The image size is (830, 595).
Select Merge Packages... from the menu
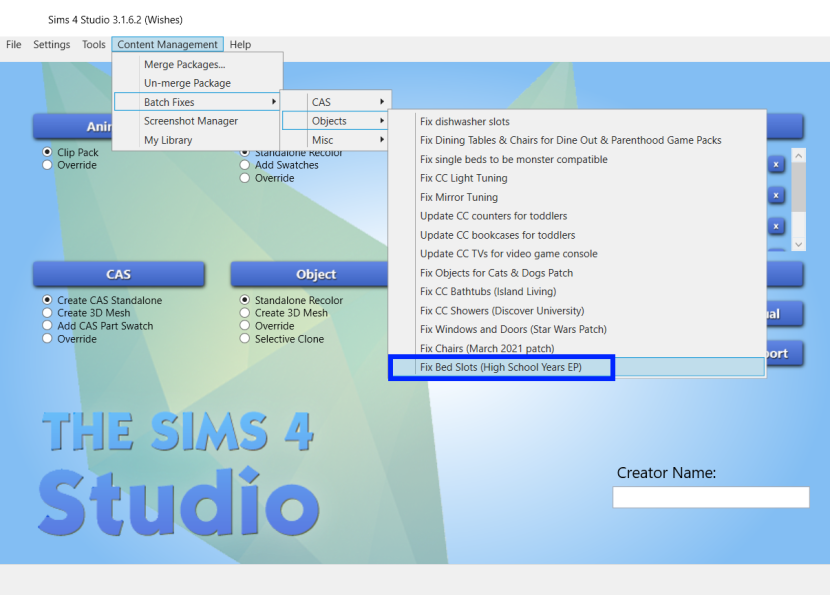(x=184, y=64)
